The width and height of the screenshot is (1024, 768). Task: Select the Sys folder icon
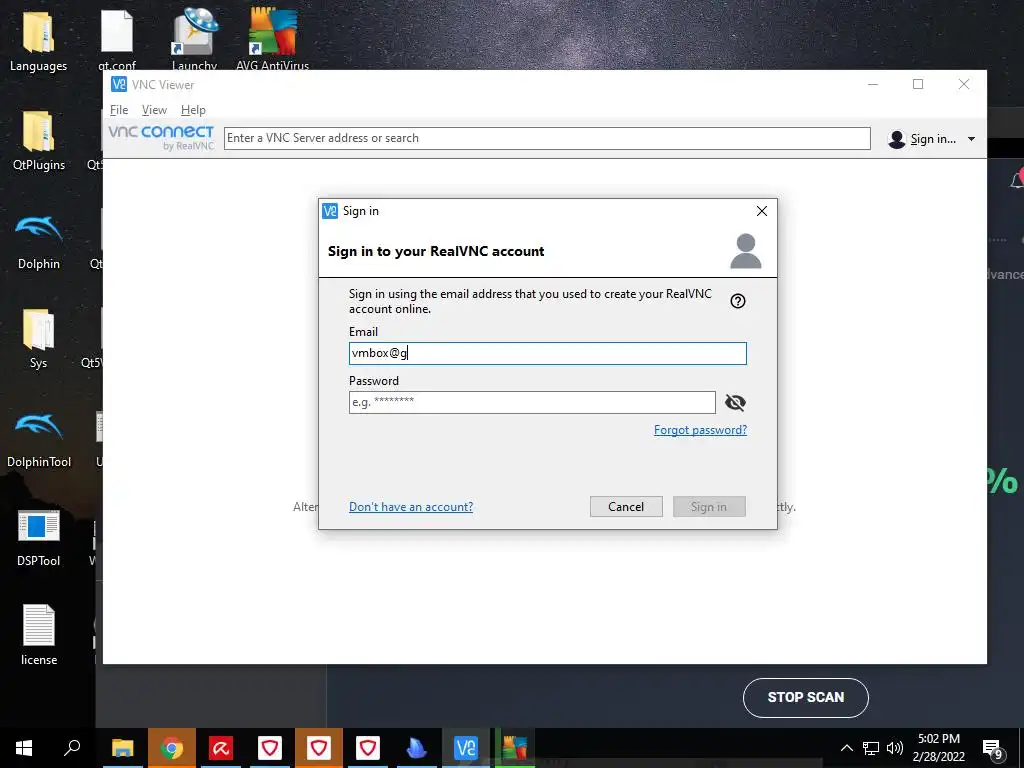click(39, 338)
